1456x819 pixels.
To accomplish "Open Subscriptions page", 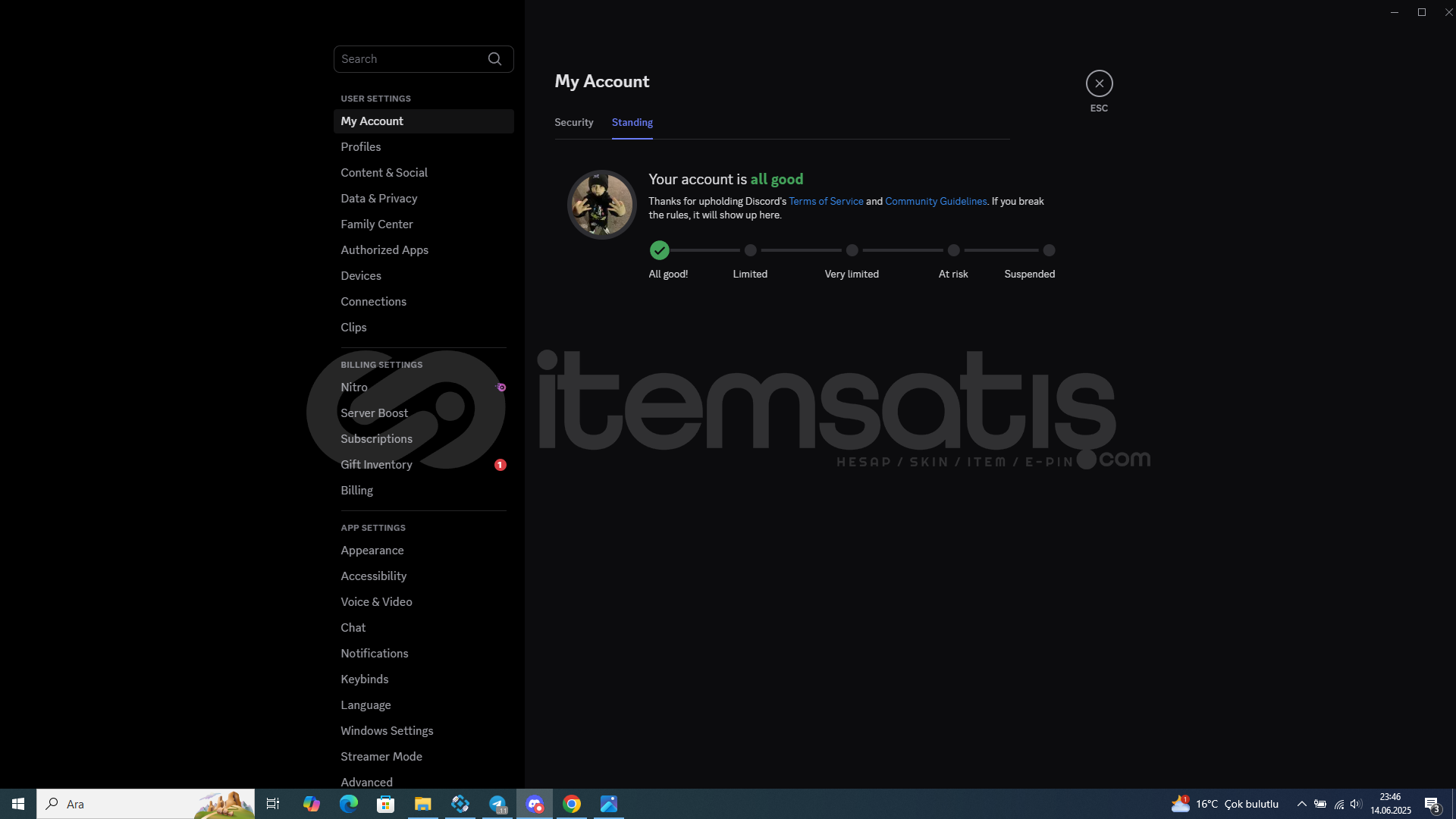I will pos(424,439).
